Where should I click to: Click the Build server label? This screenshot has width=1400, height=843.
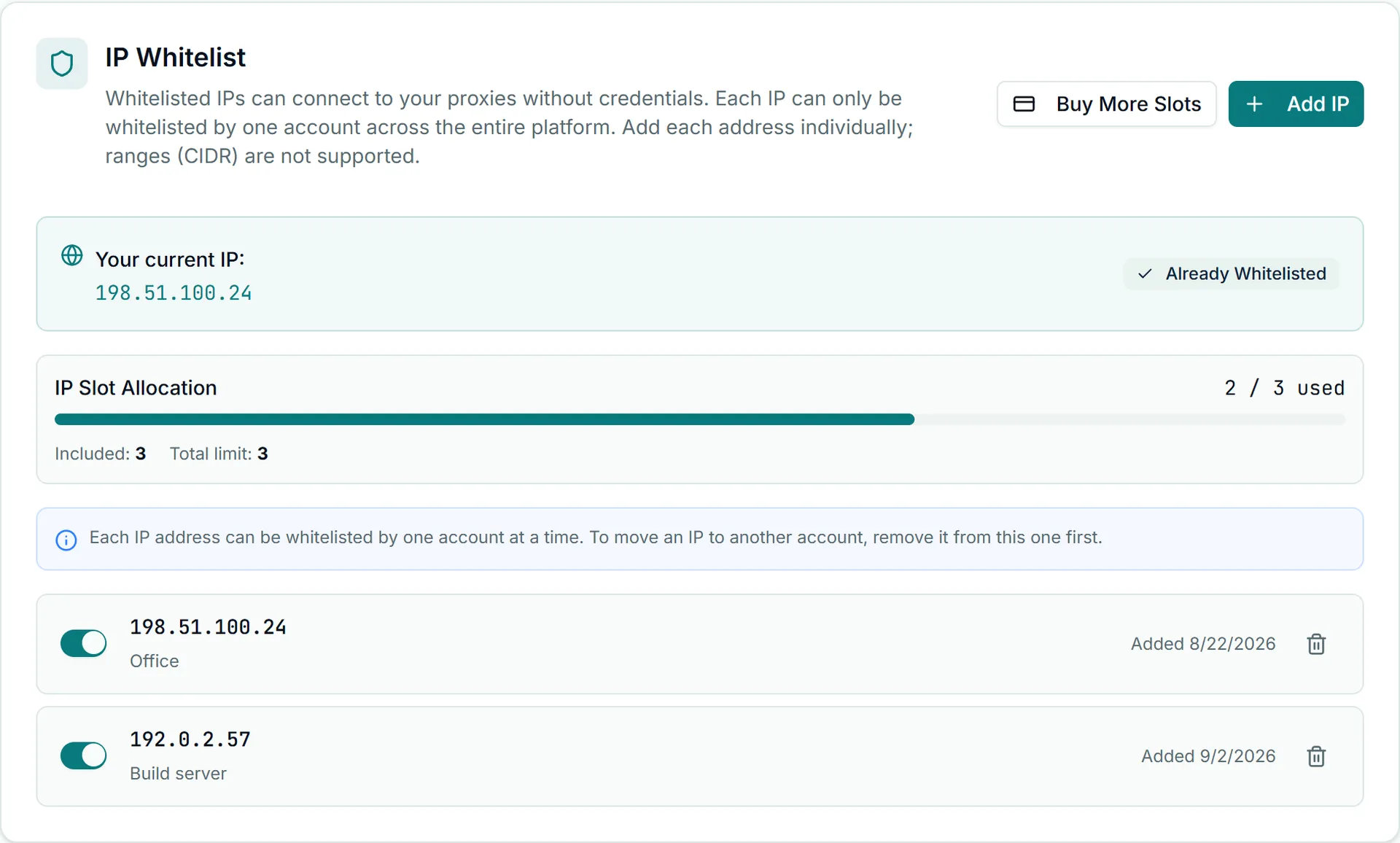tap(178, 774)
